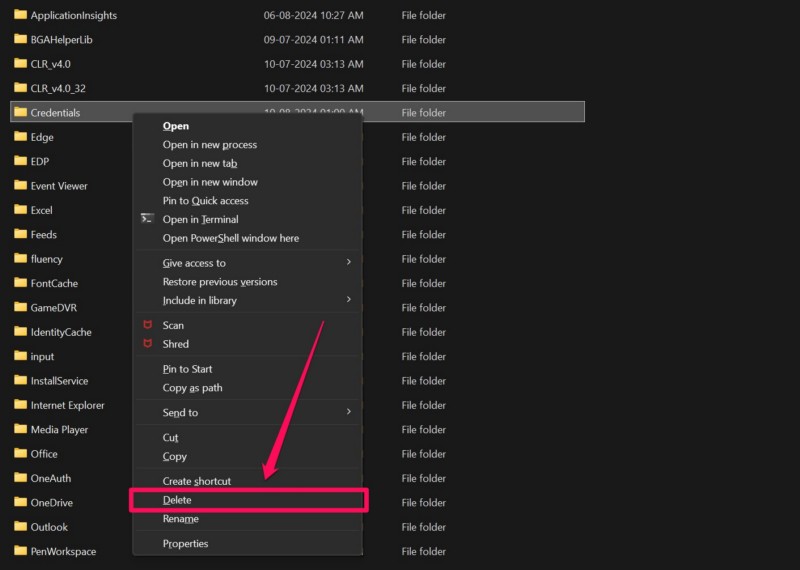Viewport: 800px width, 570px height.
Task: Click Create shortcut in context menu
Action: (x=196, y=481)
